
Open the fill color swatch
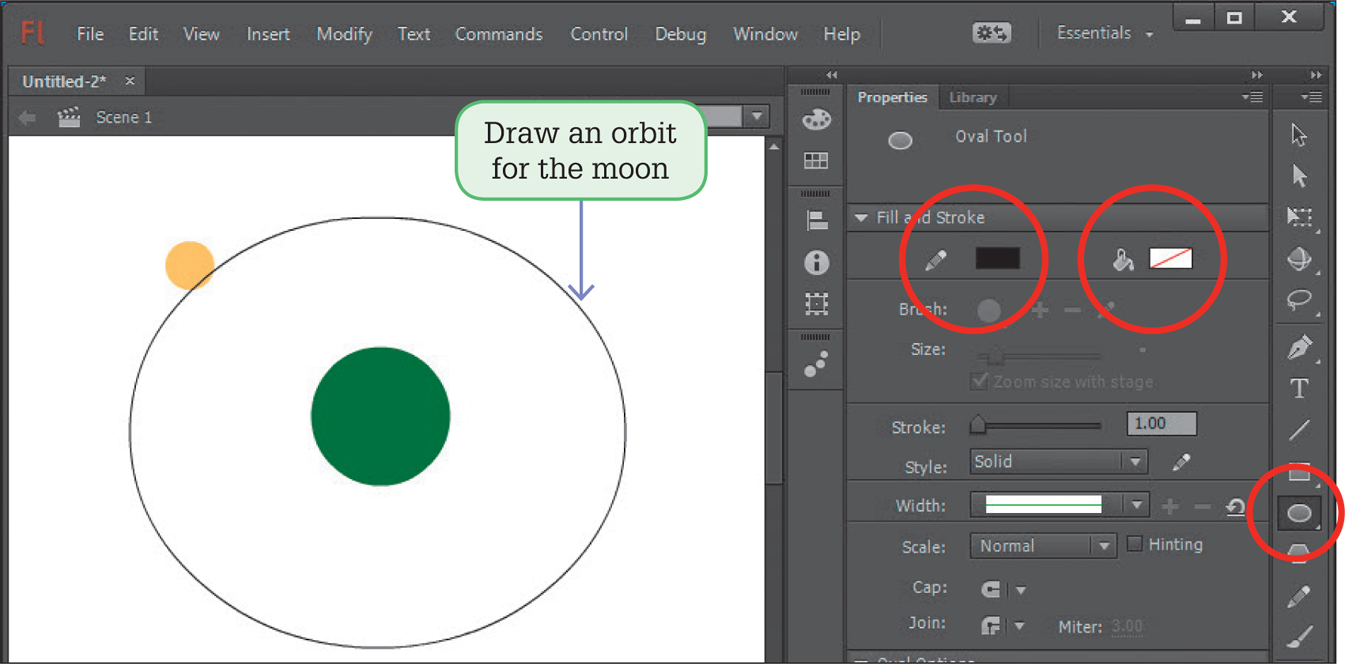coord(1171,259)
